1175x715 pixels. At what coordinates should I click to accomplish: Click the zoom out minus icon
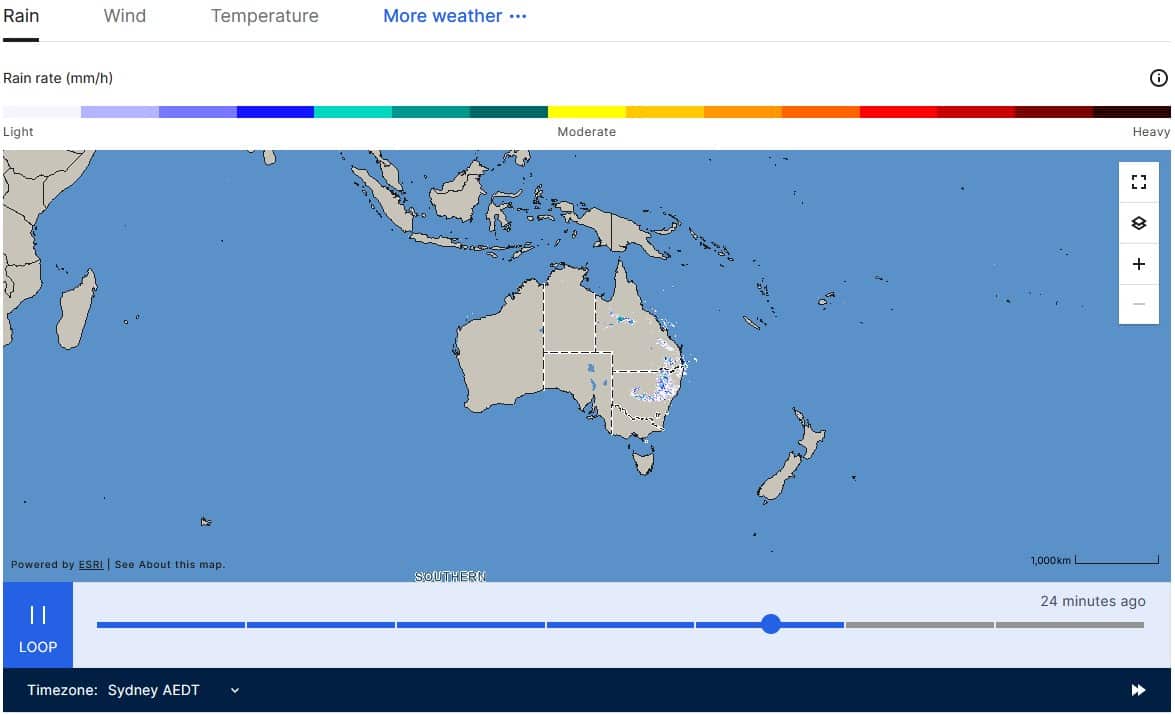(1138, 304)
